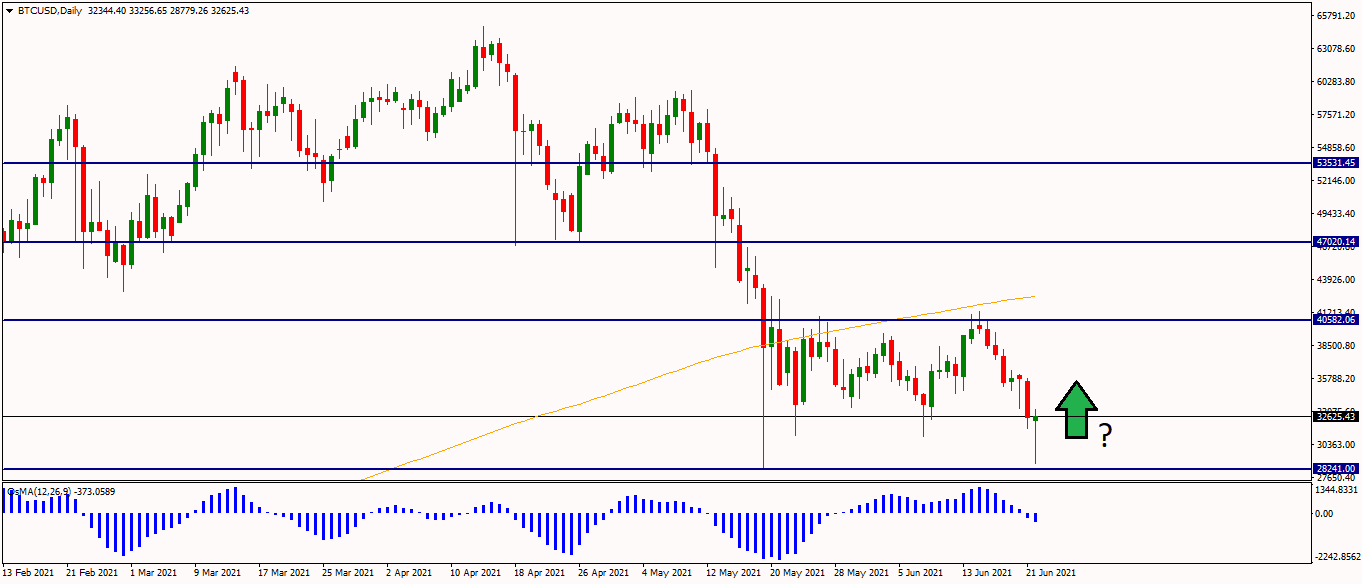This screenshot has height=584, width=1362.
Task: Click the BTCUSD,Daily chart title
Action: tap(50, 11)
